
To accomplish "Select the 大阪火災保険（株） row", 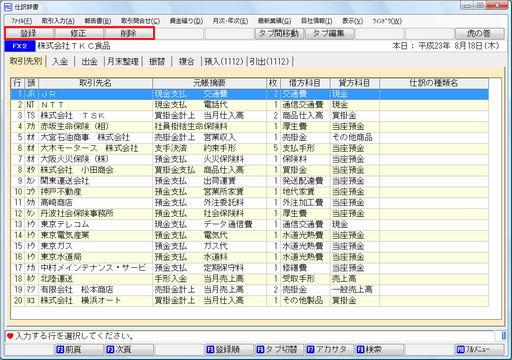I will pyautogui.click(x=250, y=159).
